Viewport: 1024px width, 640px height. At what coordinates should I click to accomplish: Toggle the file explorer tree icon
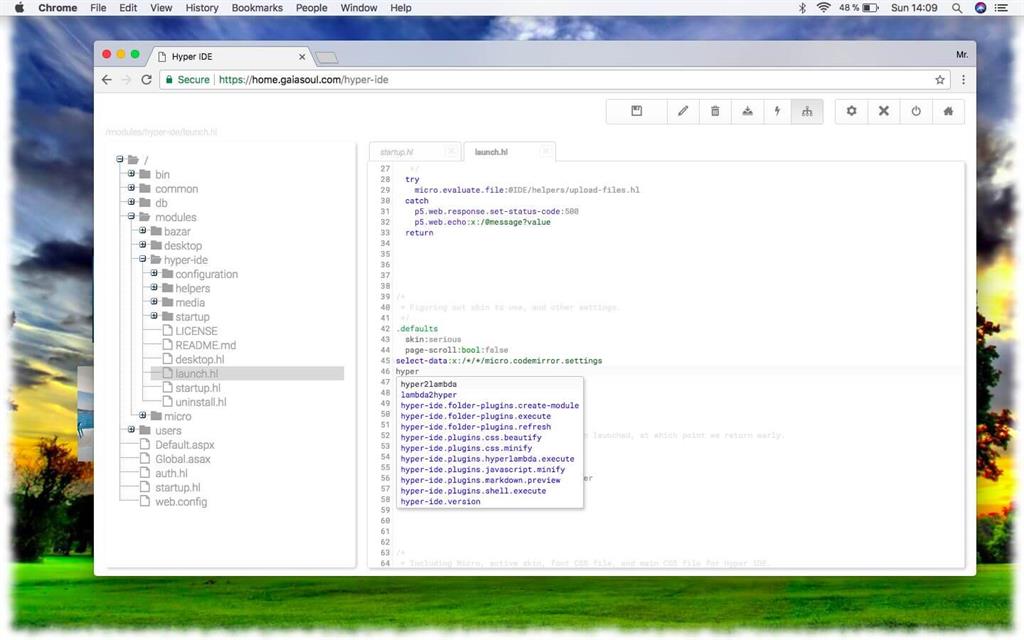(807, 111)
